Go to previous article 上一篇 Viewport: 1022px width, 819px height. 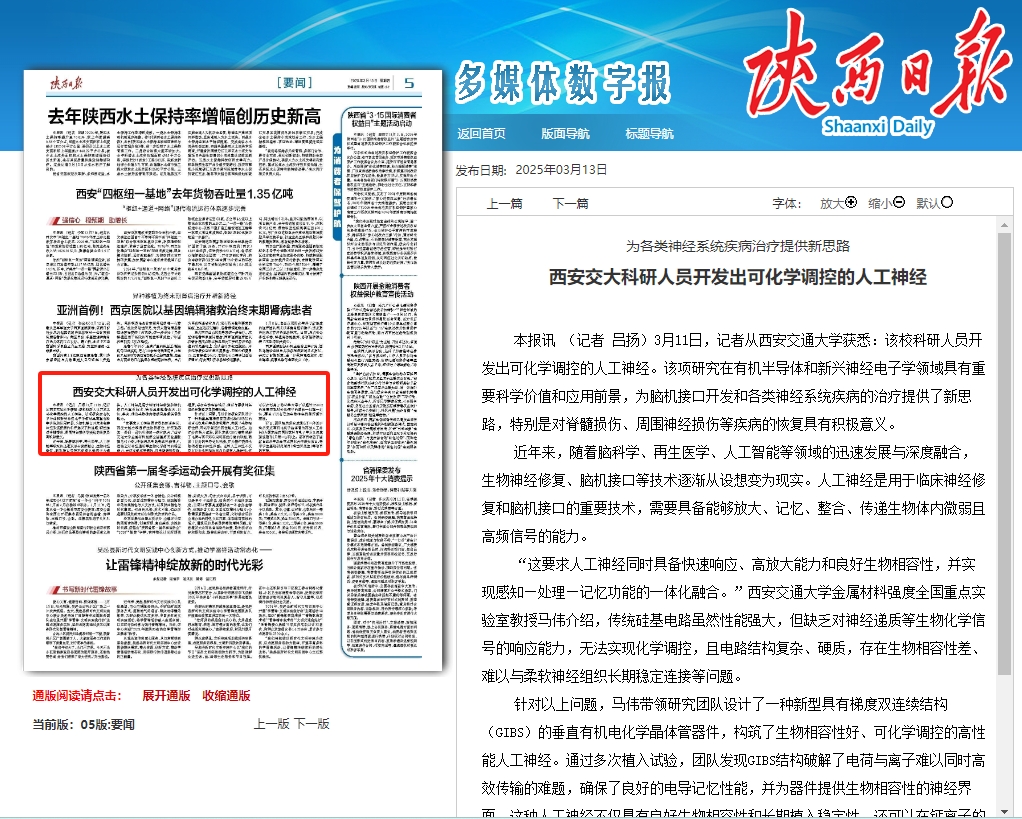click(x=504, y=203)
